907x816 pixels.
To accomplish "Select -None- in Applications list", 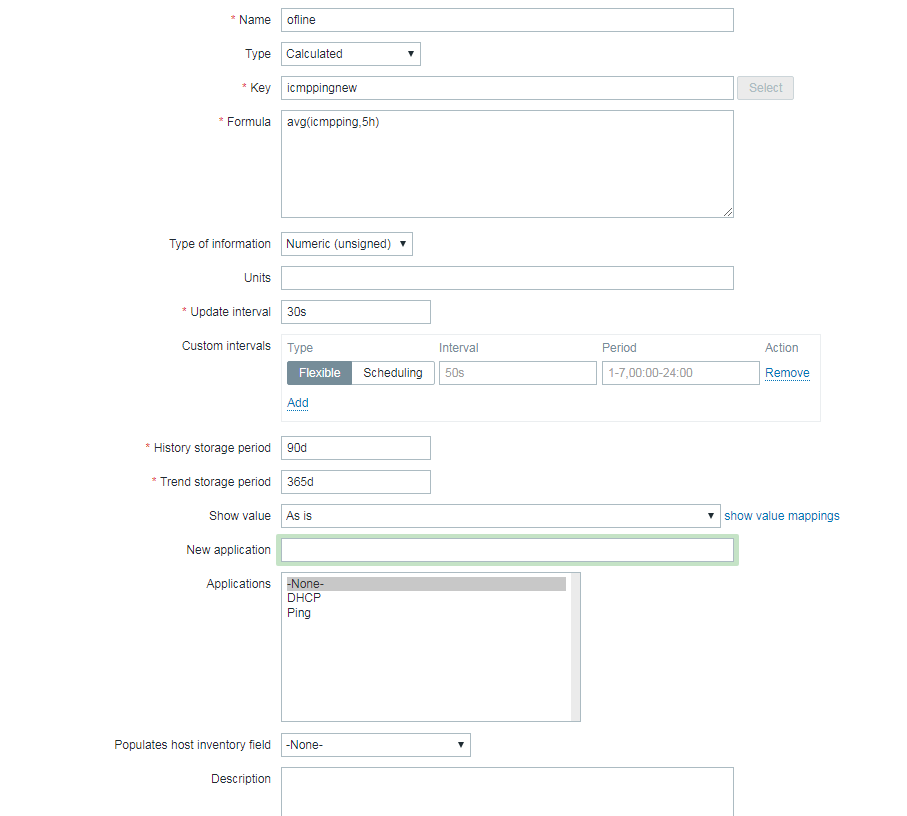I will [x=305, y=584].
